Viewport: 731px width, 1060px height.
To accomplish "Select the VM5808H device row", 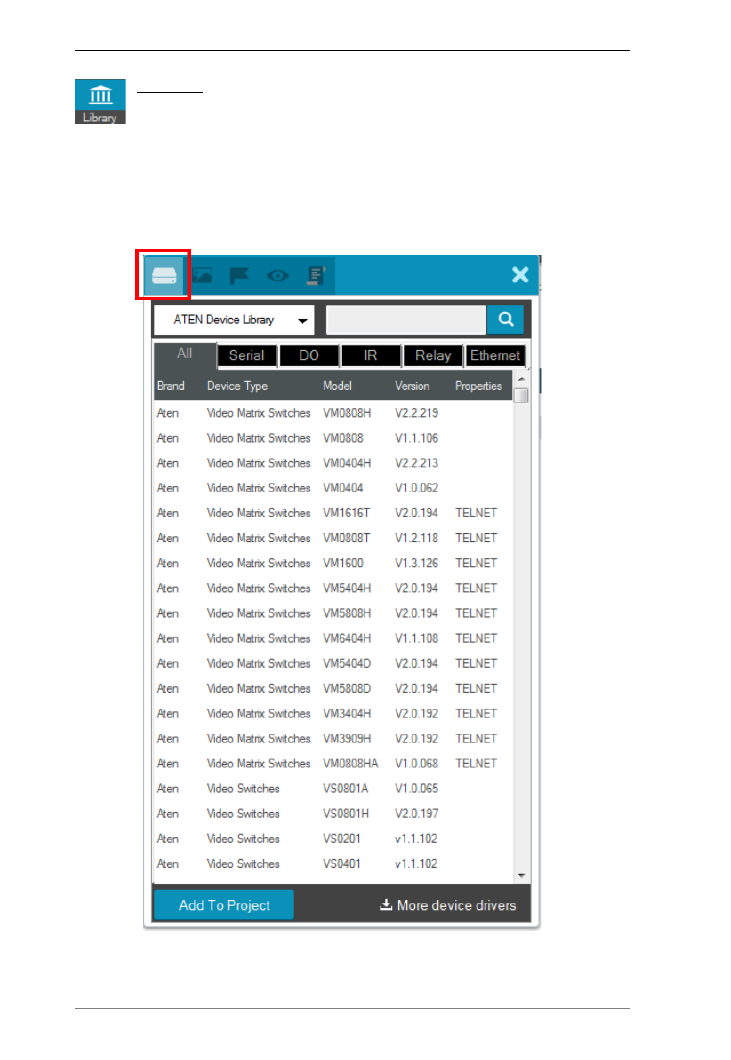I will point(333,613).
